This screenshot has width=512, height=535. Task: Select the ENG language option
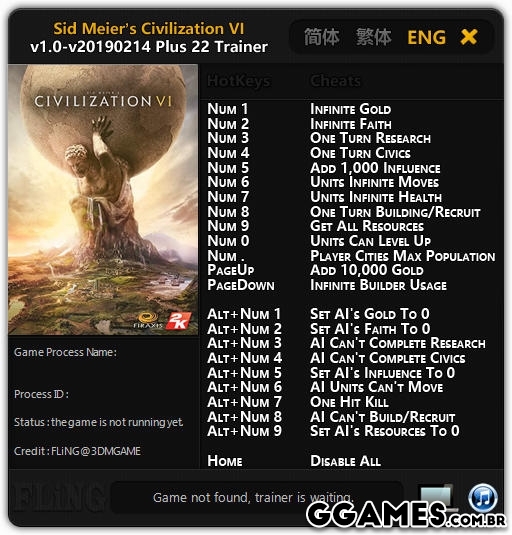[426, 37]
